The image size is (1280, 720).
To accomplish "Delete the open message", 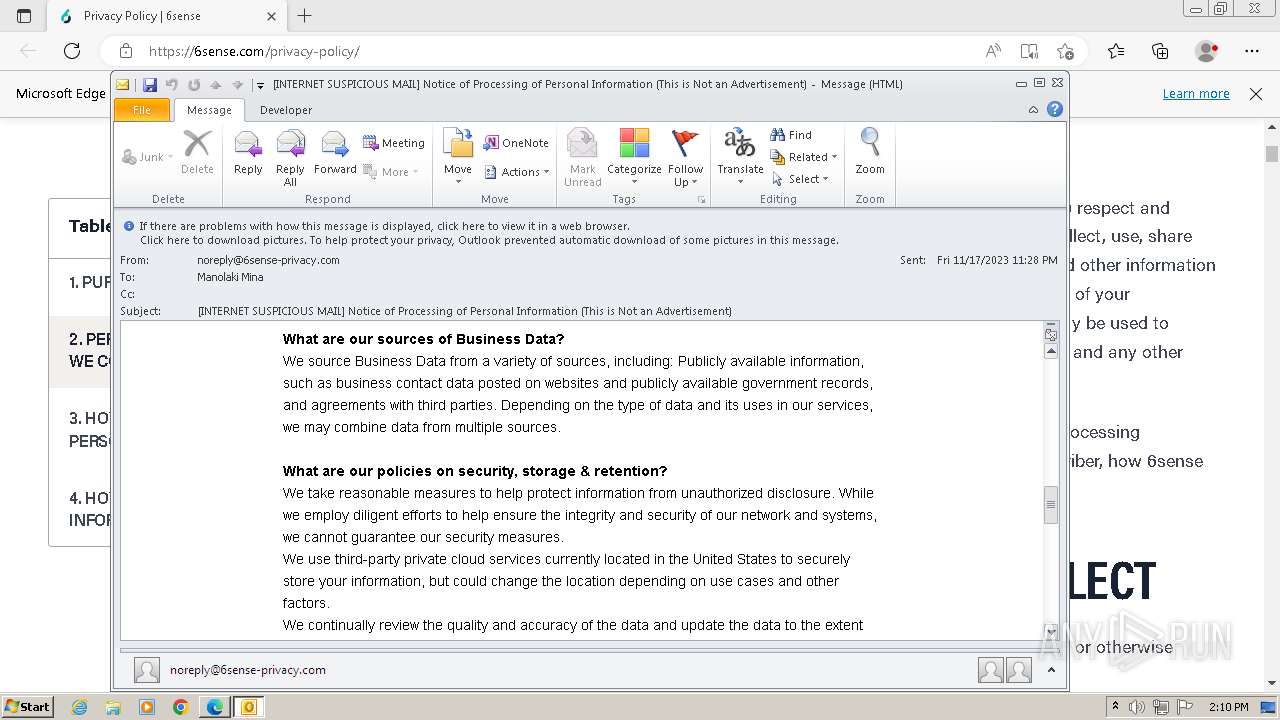I will click(x=197, y=154).
